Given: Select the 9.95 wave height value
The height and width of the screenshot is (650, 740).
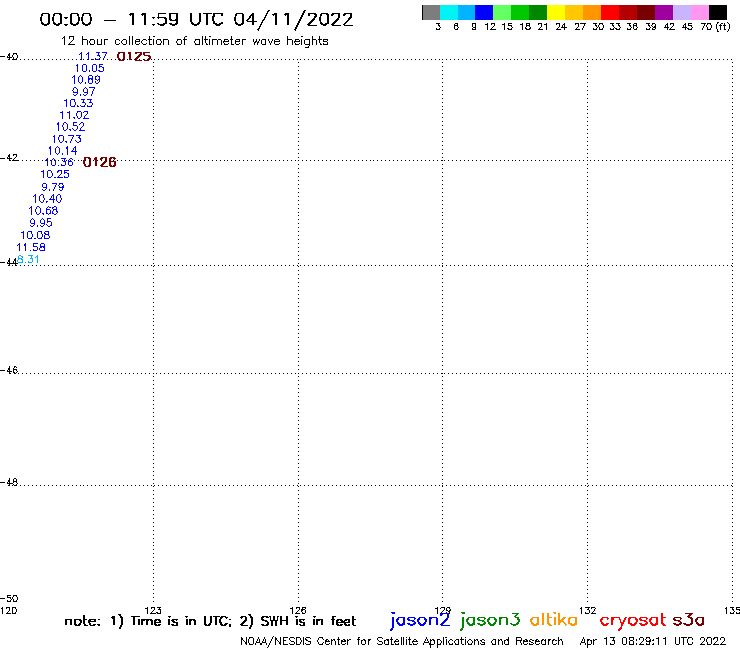Looking at the screenshot, I should (x=41, y=223).
